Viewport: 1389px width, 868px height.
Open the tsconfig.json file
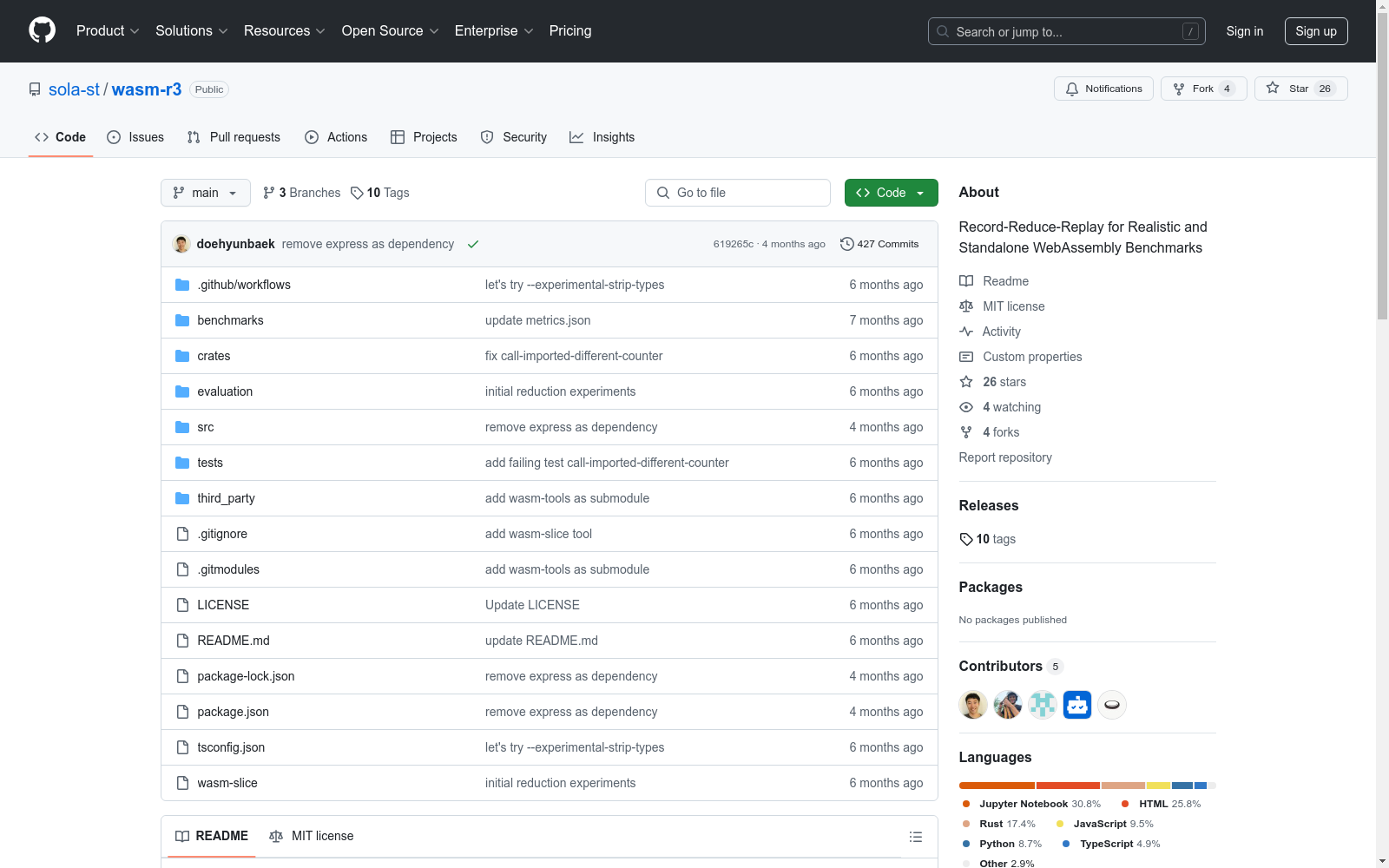pyautogui.click(x=231, y=747)
